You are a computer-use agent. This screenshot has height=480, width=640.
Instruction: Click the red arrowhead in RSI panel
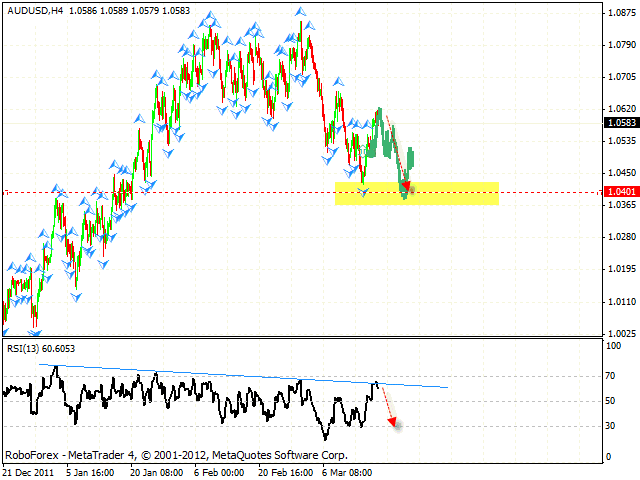click(396, 426)
